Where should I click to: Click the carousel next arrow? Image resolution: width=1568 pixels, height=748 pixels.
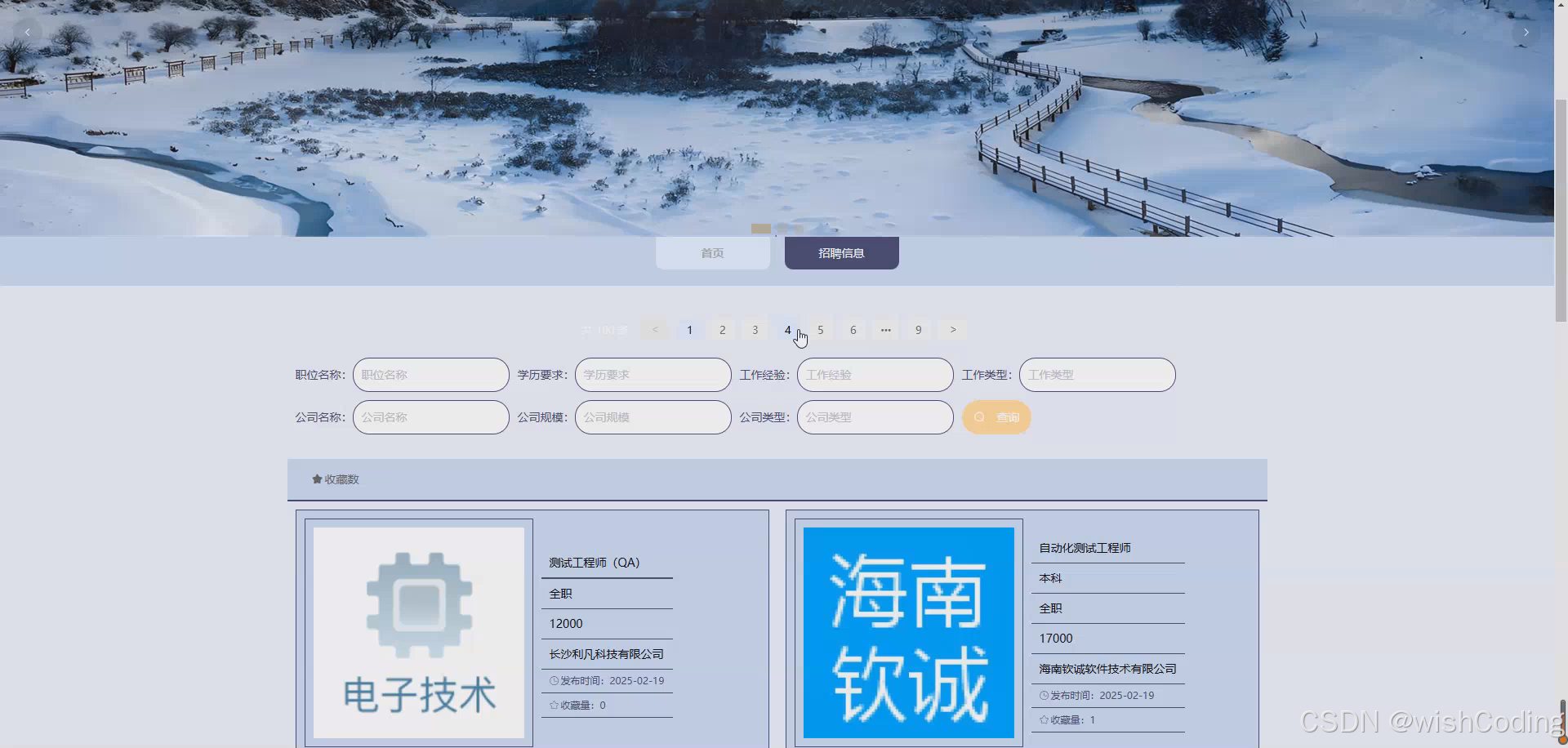tap(1526, 32)
